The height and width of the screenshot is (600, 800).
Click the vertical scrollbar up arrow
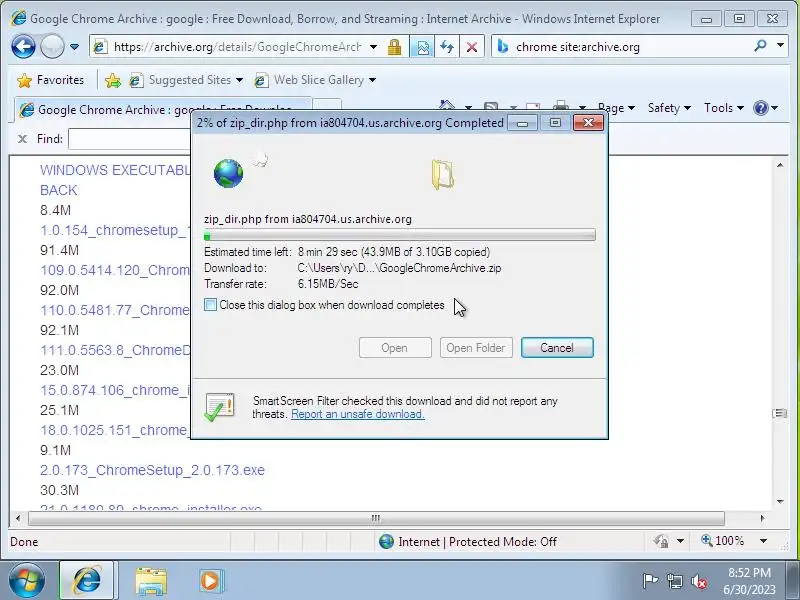[780, 165]
